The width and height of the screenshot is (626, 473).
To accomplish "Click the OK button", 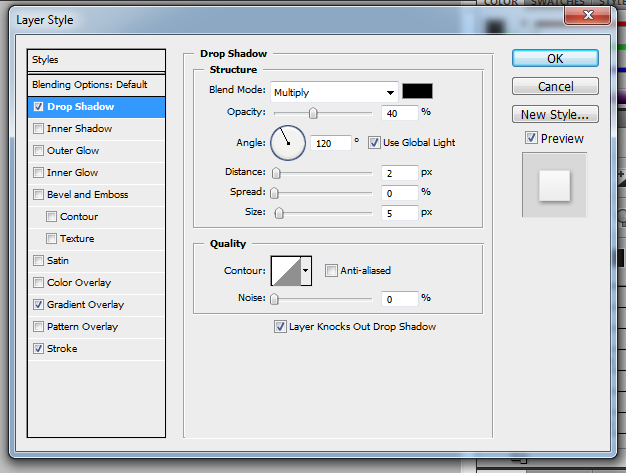I will click(555, 59).
